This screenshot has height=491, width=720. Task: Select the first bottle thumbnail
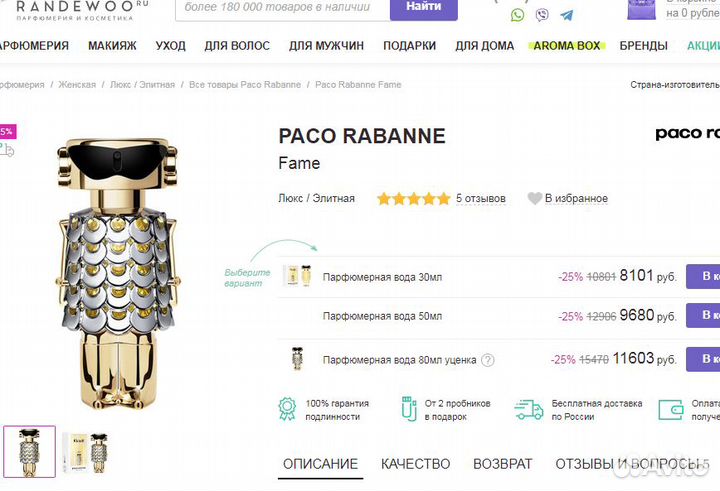tap(29, 451)
